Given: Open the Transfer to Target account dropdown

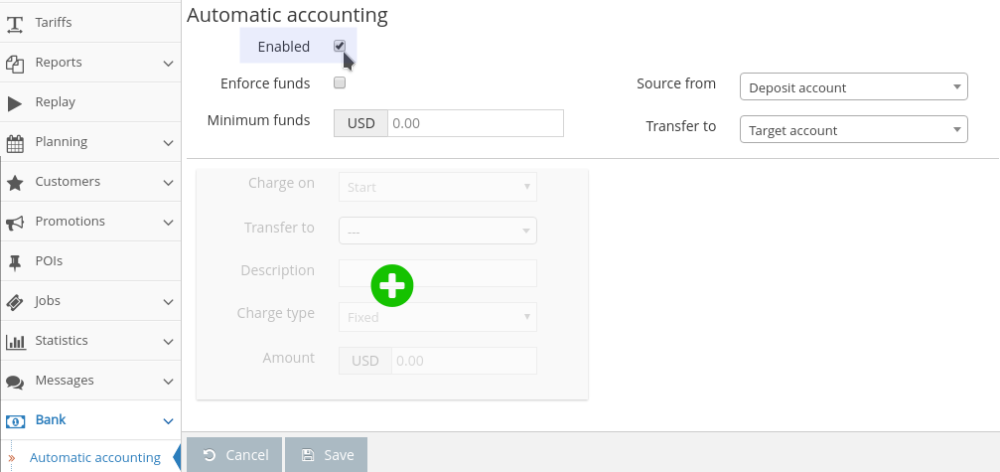Looking at the screenshot, I should click(x=853, y=129).
